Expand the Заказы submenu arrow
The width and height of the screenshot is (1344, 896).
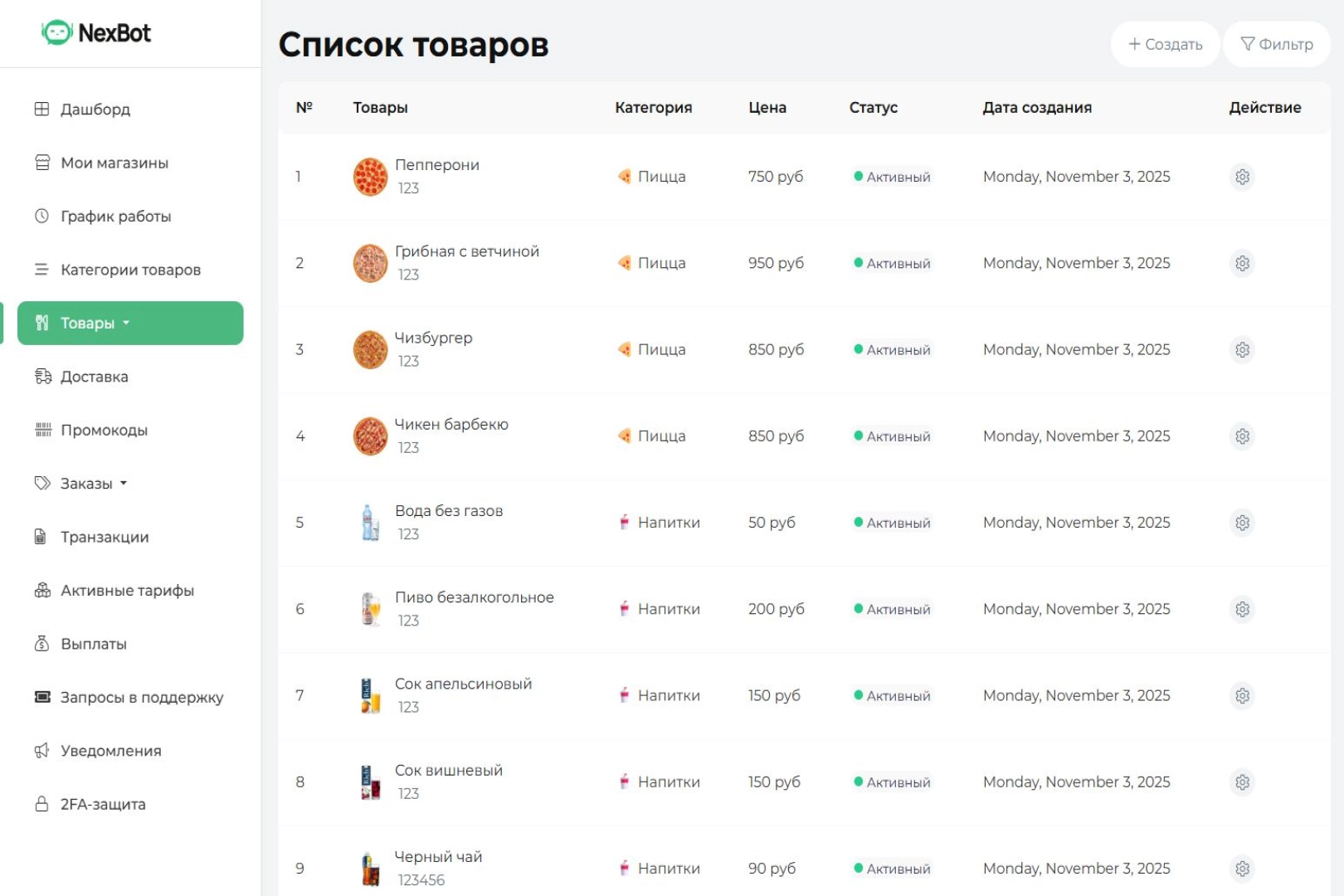click(124, 483)
